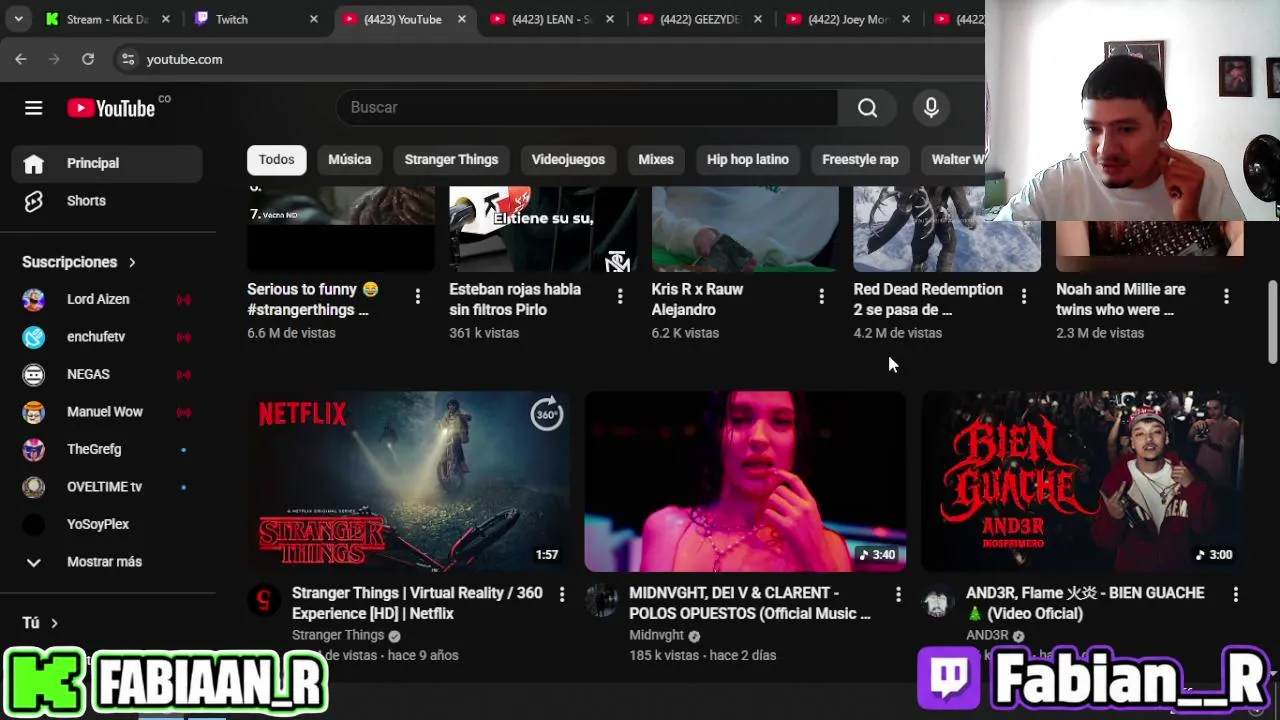Open Midnvght channel name link

[657, 635]
